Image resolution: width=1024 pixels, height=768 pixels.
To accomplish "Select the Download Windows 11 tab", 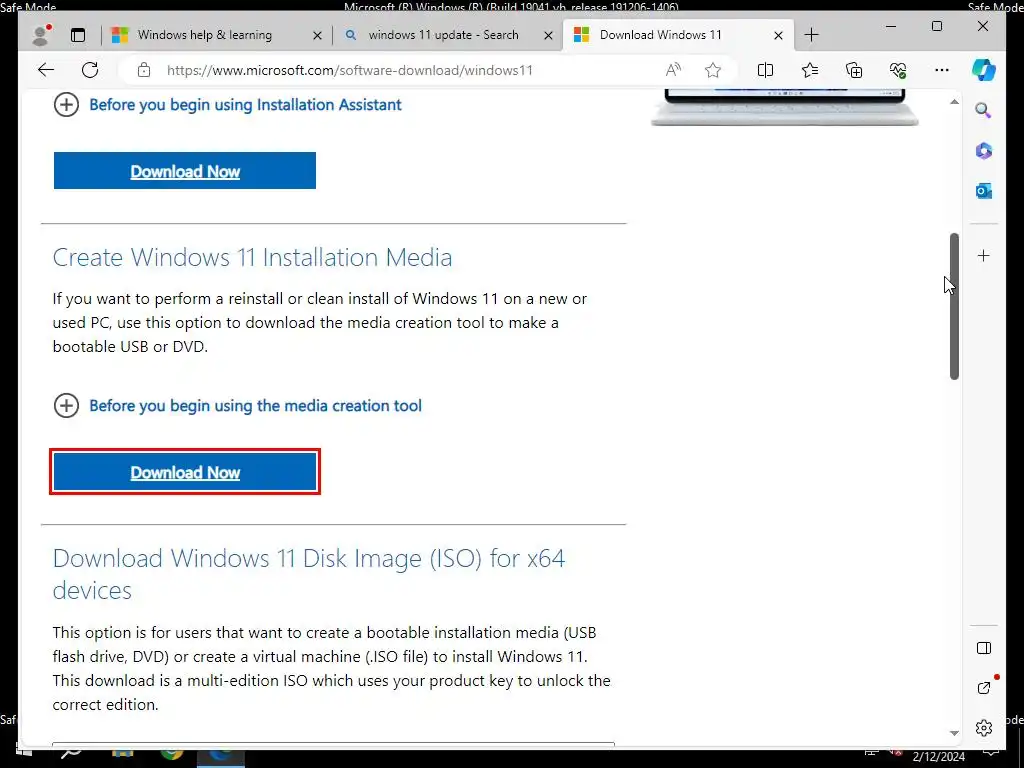I will (660, 35).
